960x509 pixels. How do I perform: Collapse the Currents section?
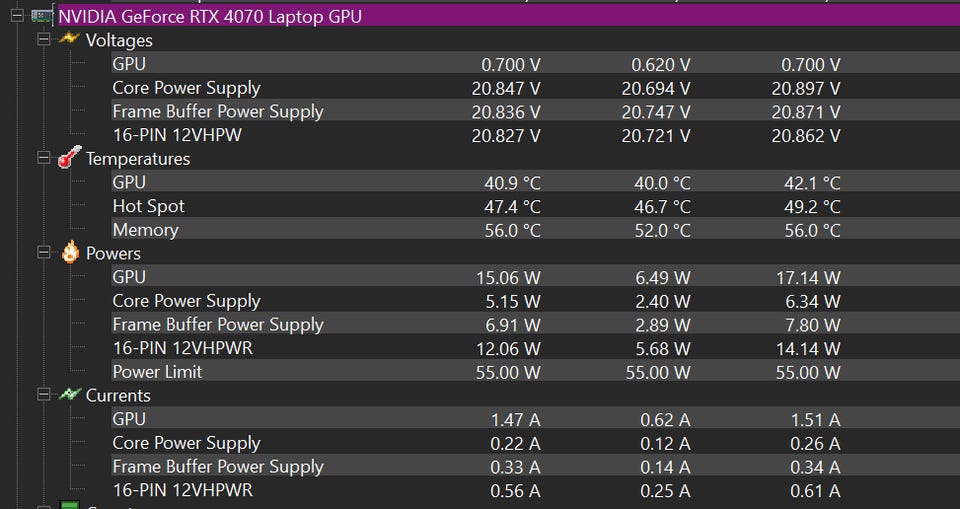point(43,395)
